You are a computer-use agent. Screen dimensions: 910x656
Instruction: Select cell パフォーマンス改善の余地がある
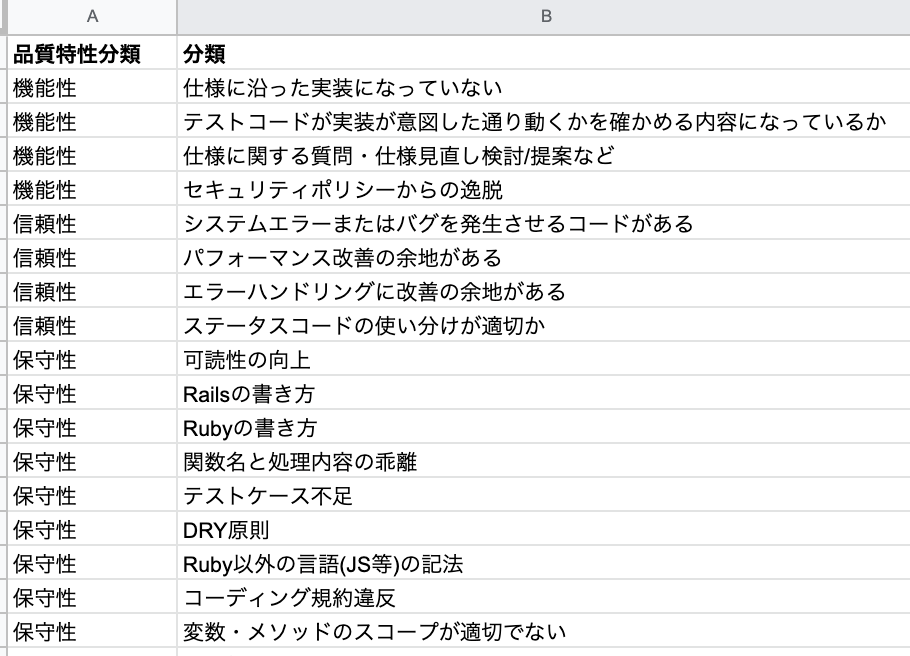coord(544,257)
